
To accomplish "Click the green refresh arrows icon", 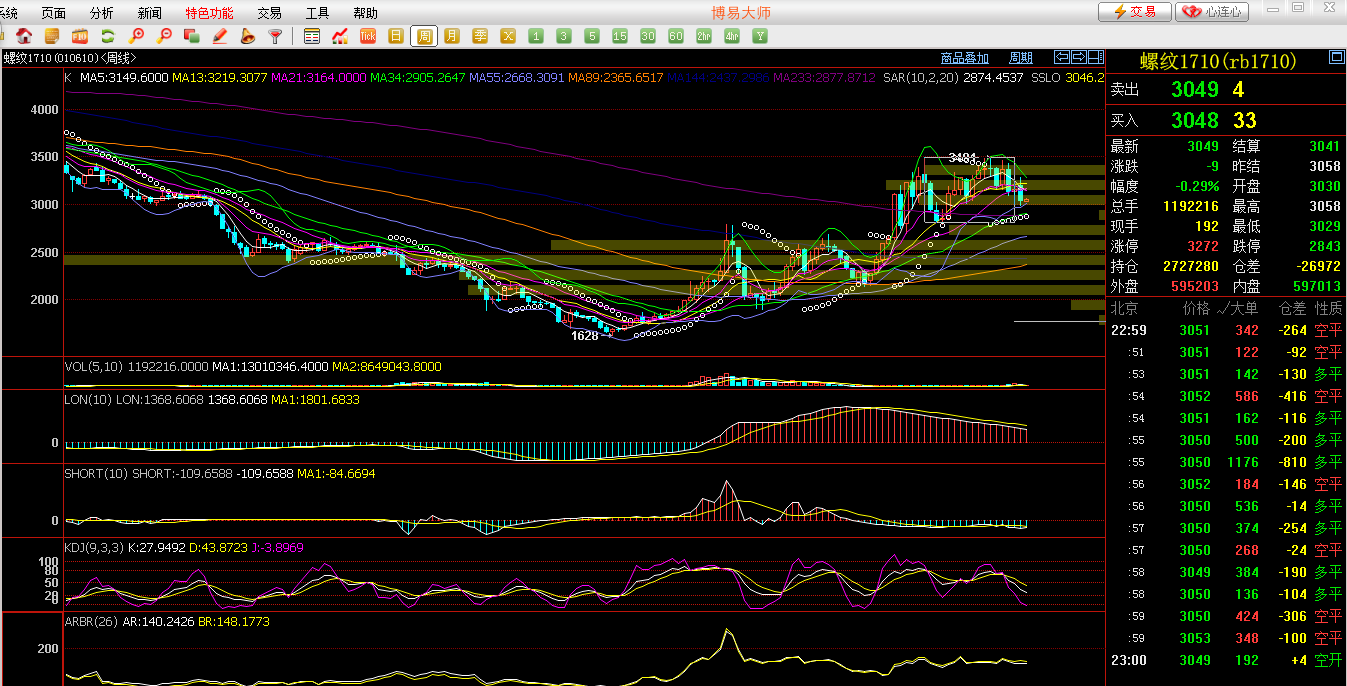I will click(x=108, y=36).
